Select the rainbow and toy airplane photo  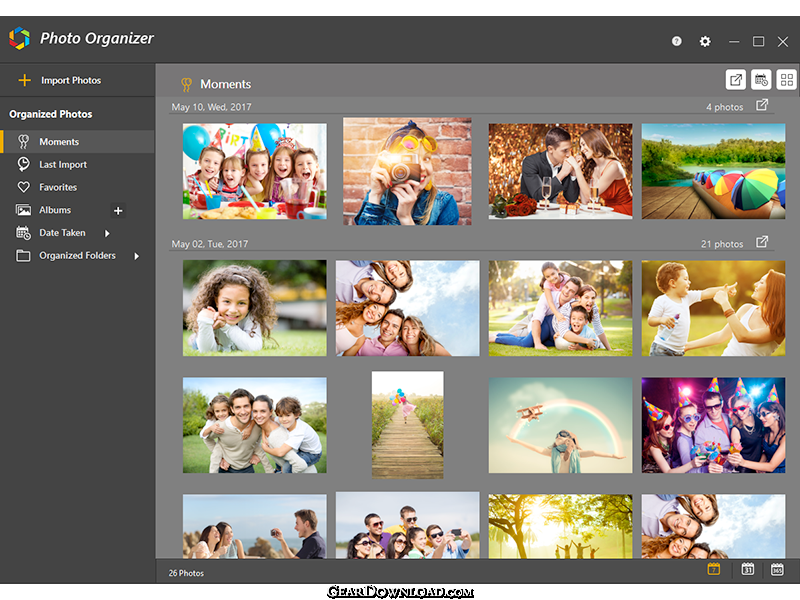(560, 425)
